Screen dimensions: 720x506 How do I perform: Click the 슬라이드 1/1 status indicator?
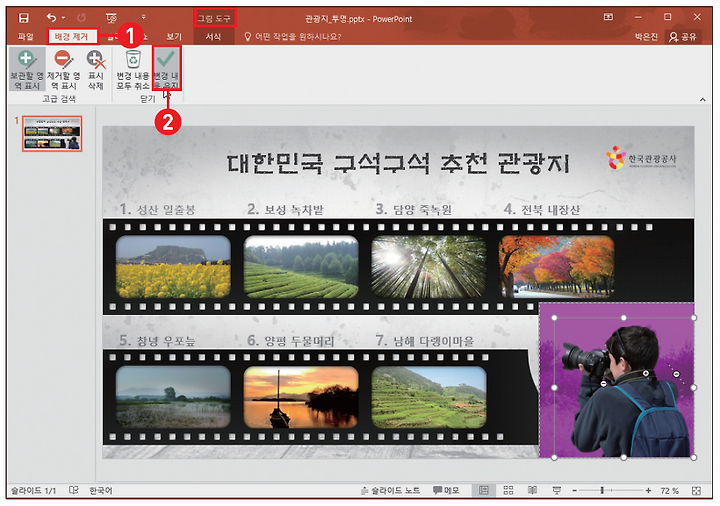(x=33, y=491)
